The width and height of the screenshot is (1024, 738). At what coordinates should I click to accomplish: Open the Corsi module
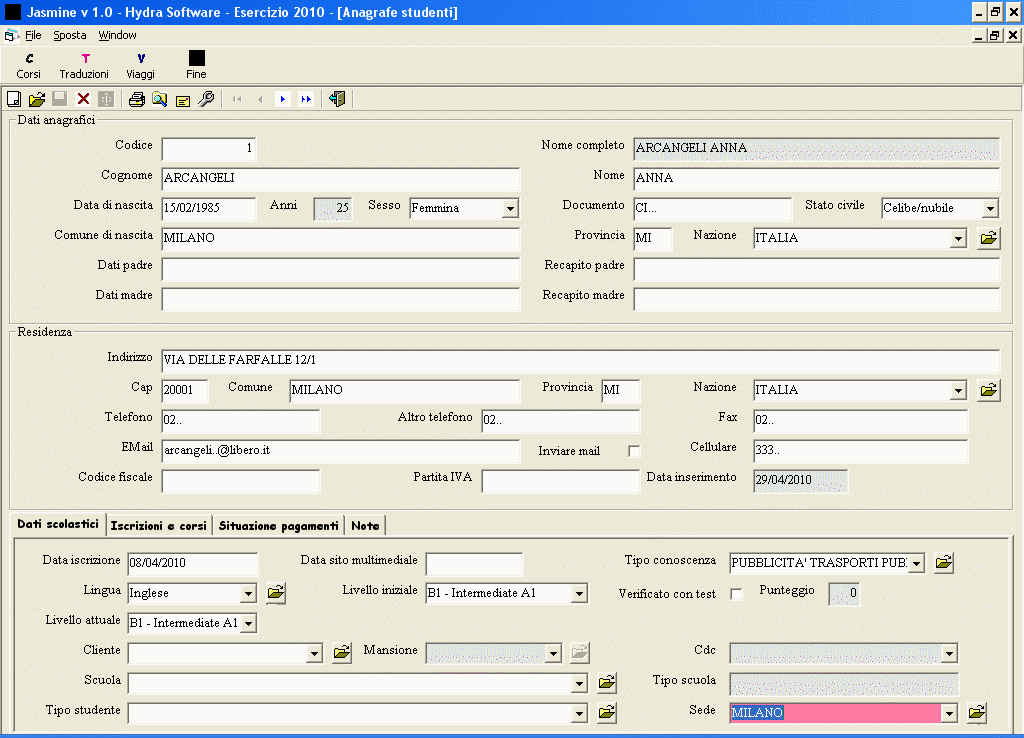click(x=29, y=65)
